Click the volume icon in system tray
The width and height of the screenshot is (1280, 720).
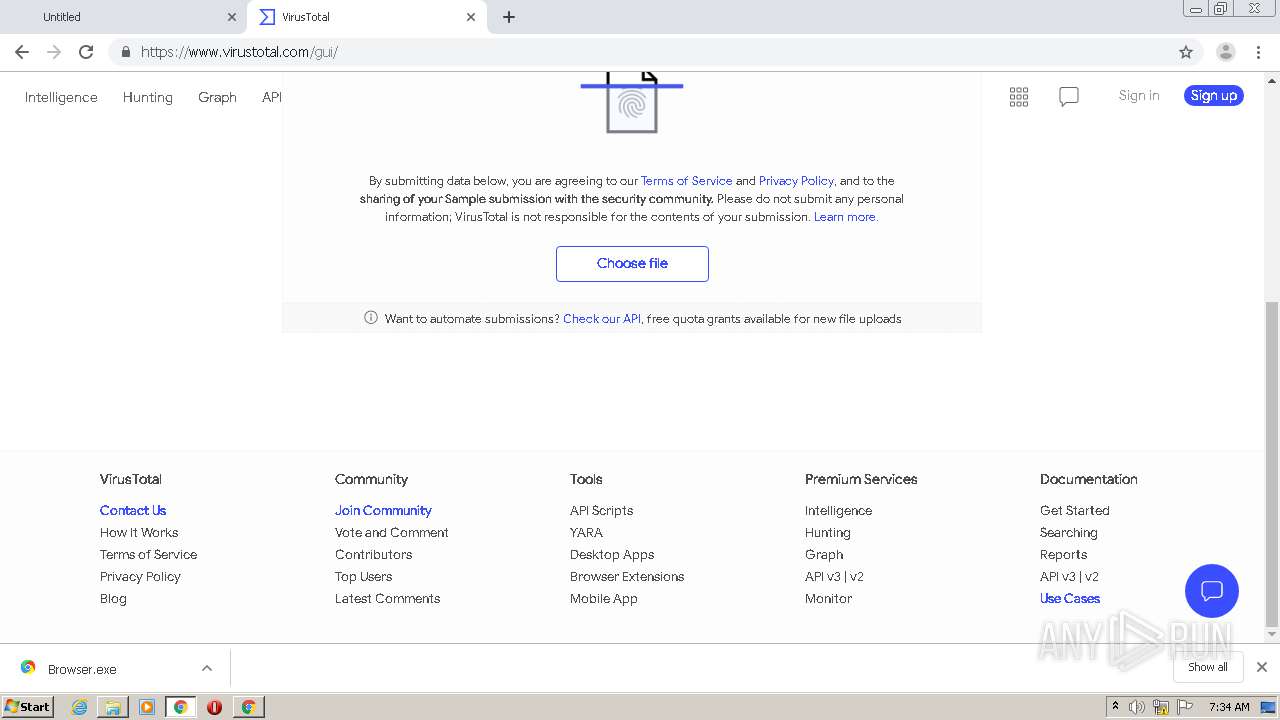(x=1137, y=707)
